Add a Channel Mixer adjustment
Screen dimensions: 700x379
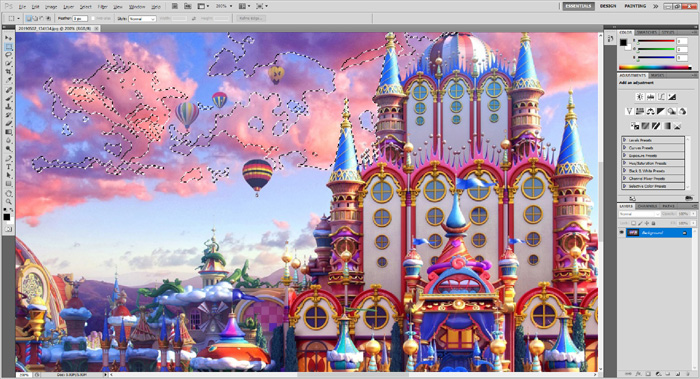pyautogui.click(x=683, y=111)
